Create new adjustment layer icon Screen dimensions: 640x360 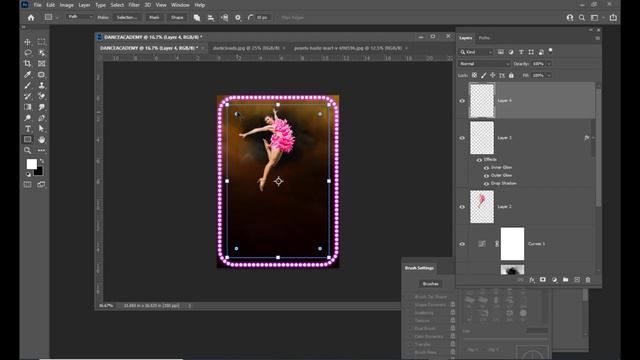[x=554, y=280]
